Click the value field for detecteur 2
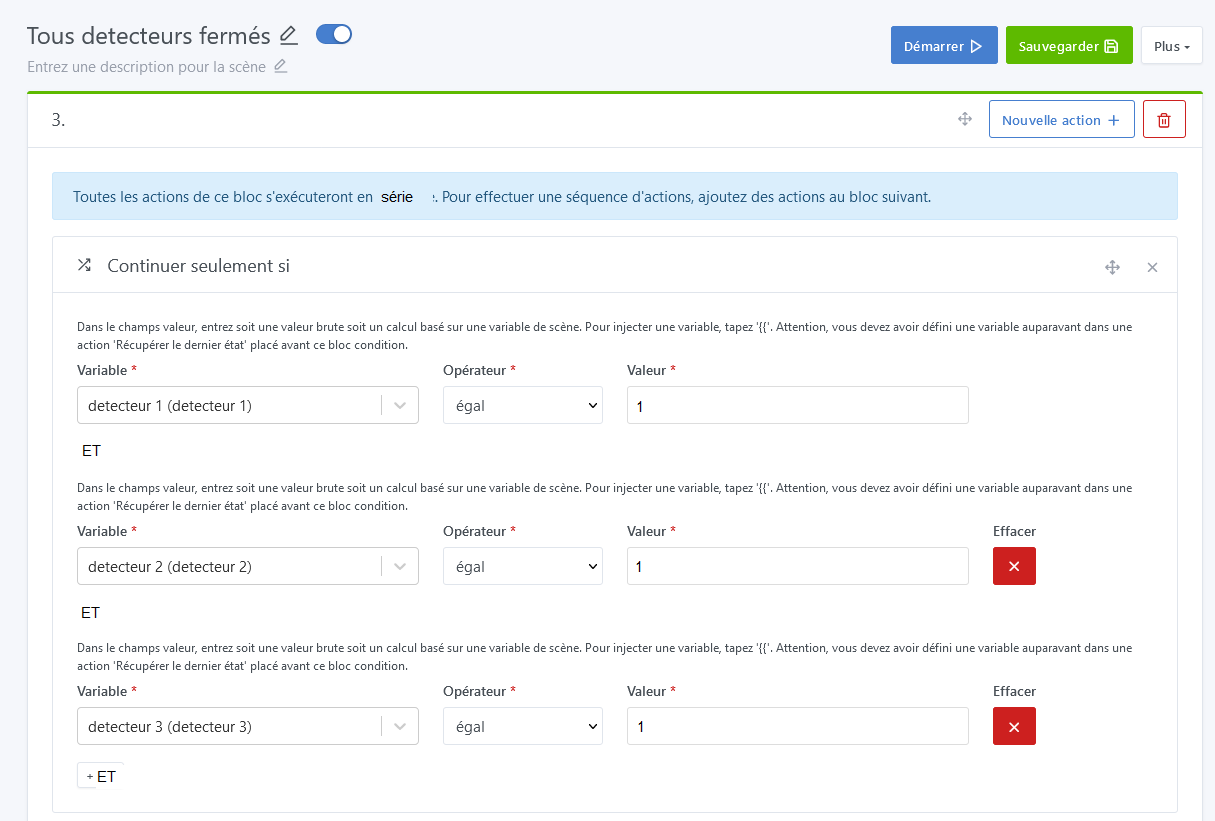The image size is (1215, 821). coord(797,567)
